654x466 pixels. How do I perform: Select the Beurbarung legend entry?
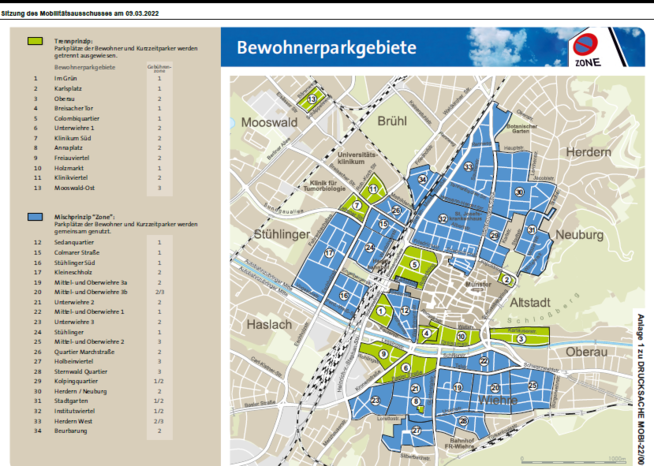pos(72,429)
